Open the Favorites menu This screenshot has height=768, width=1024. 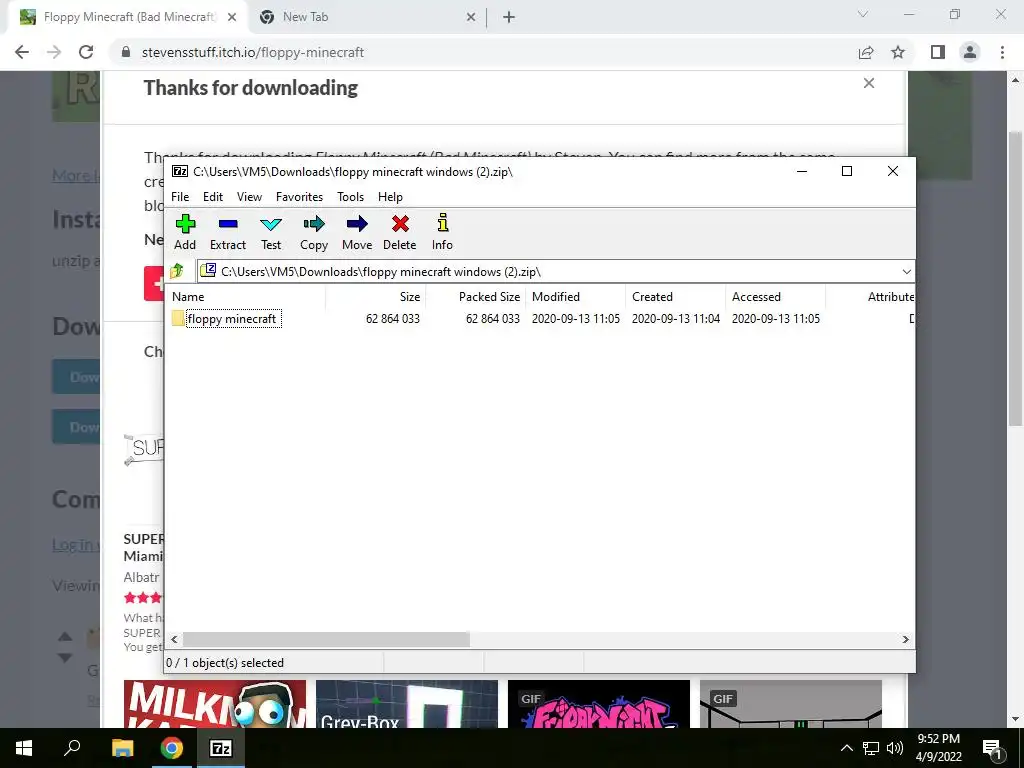(299, 197)
